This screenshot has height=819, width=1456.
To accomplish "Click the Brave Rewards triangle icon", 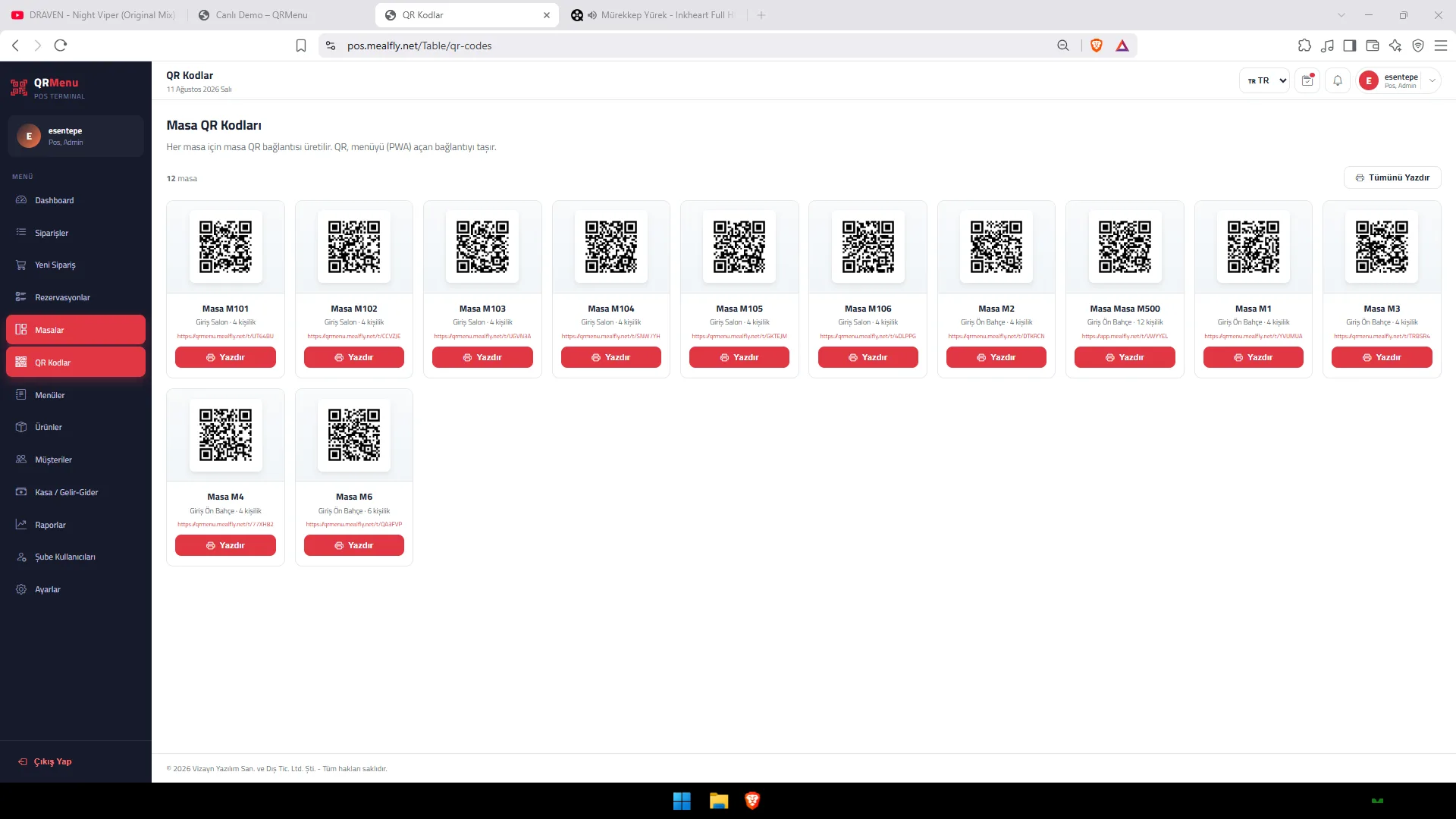I will (x=1122, y=45).
